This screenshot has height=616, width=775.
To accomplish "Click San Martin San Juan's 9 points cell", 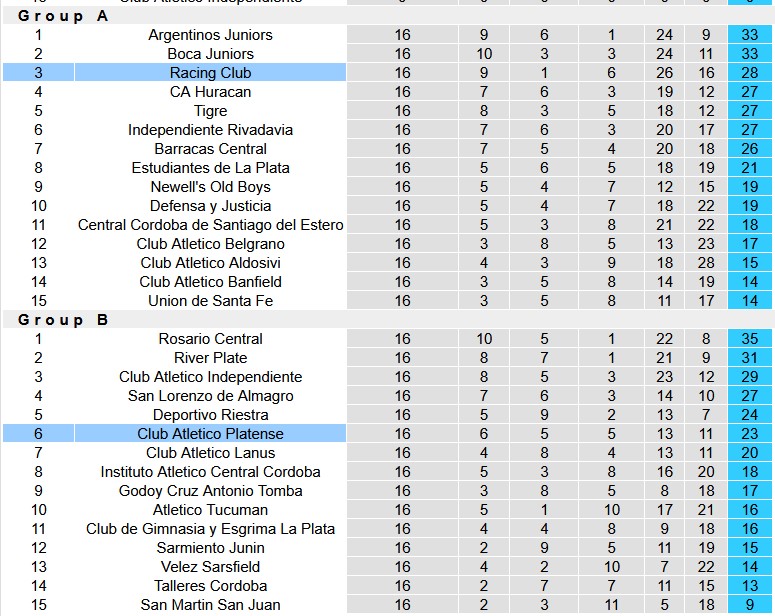I will pos(749,605).
